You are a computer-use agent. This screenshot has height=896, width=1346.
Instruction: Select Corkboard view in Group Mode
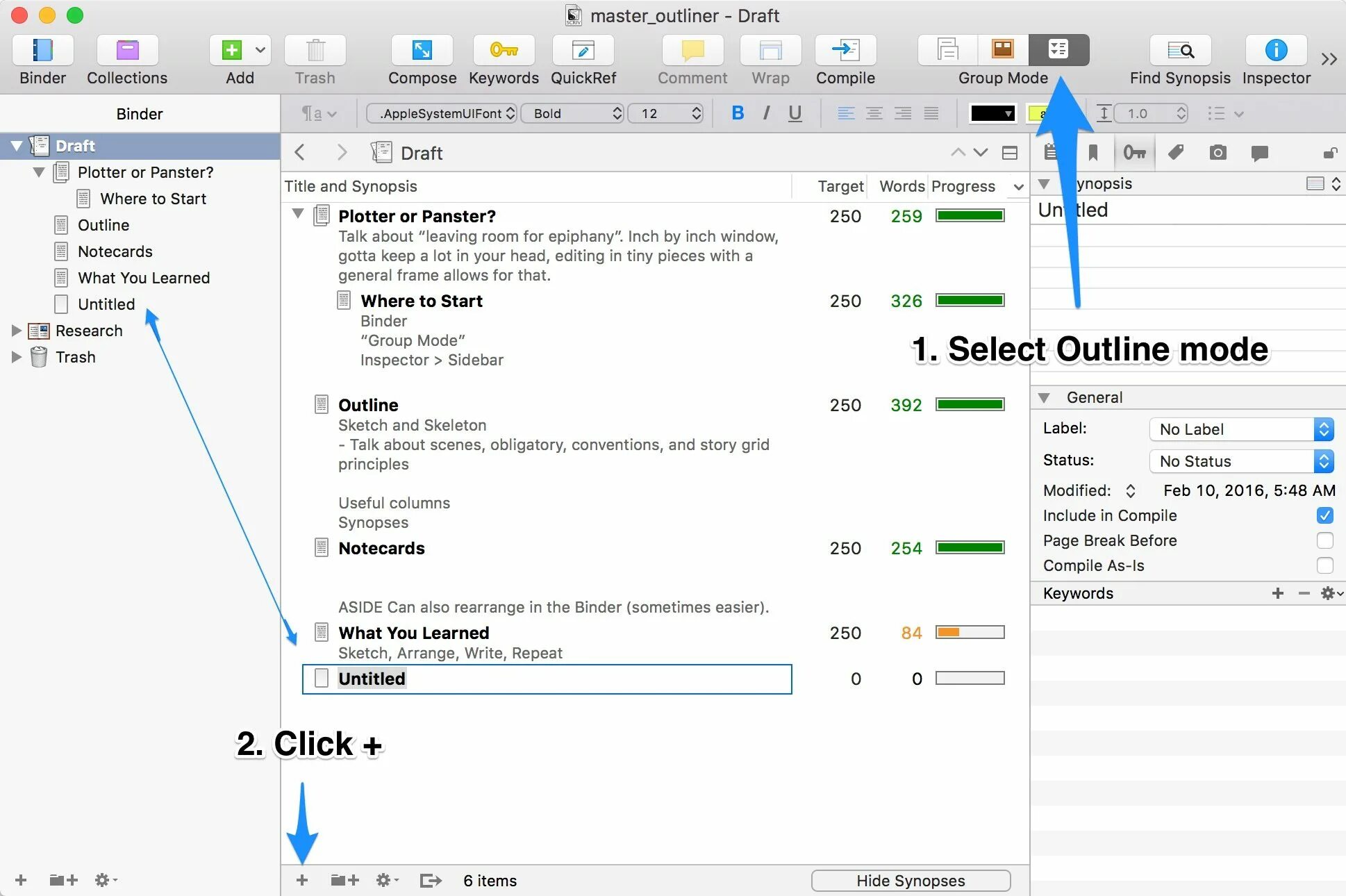point(1002,49)
